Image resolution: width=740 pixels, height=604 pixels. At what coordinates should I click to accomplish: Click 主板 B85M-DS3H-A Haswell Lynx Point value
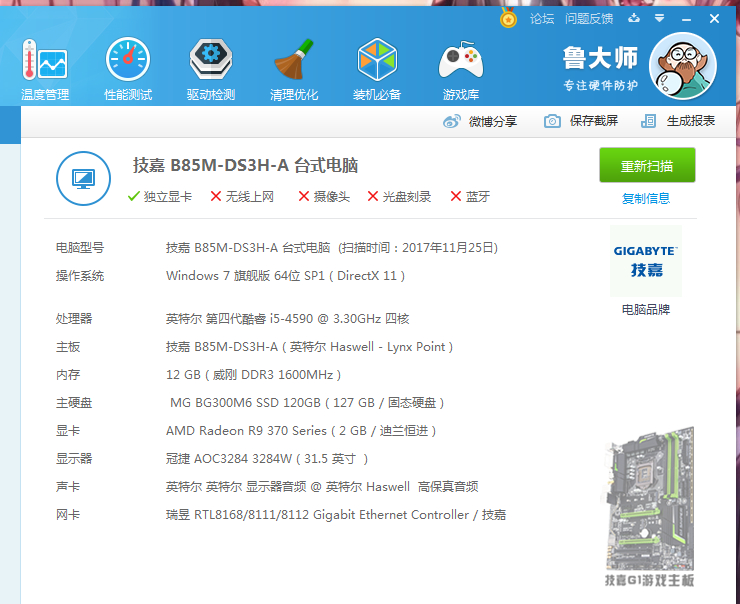(309, 347)
